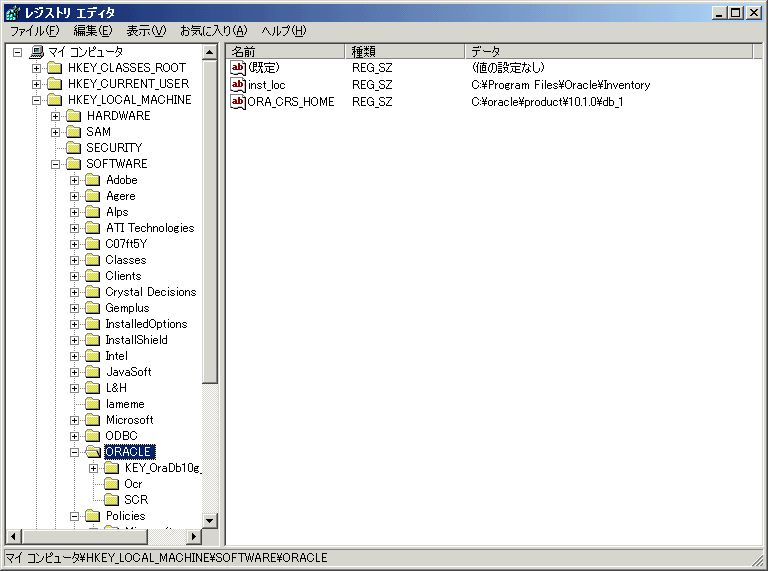This screenshot has width=768, height=571.
Task: Click the Policies folder icon
Action: click(93, 516)
